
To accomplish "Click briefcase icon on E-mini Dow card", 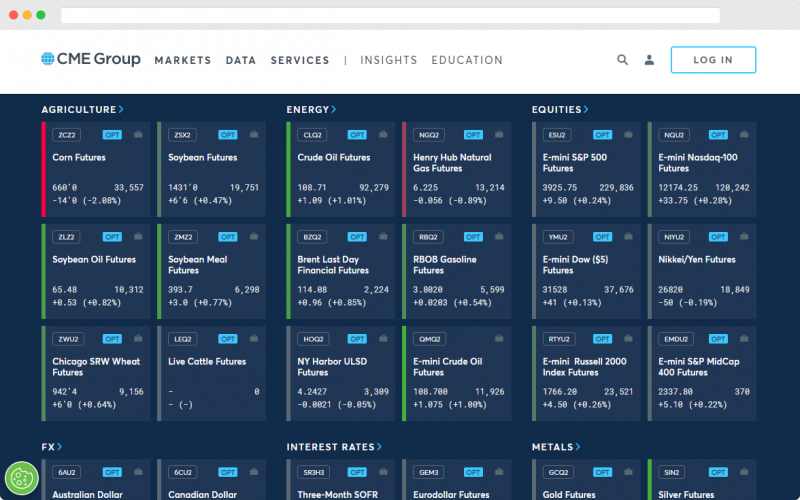I will [x=628, y=237].
